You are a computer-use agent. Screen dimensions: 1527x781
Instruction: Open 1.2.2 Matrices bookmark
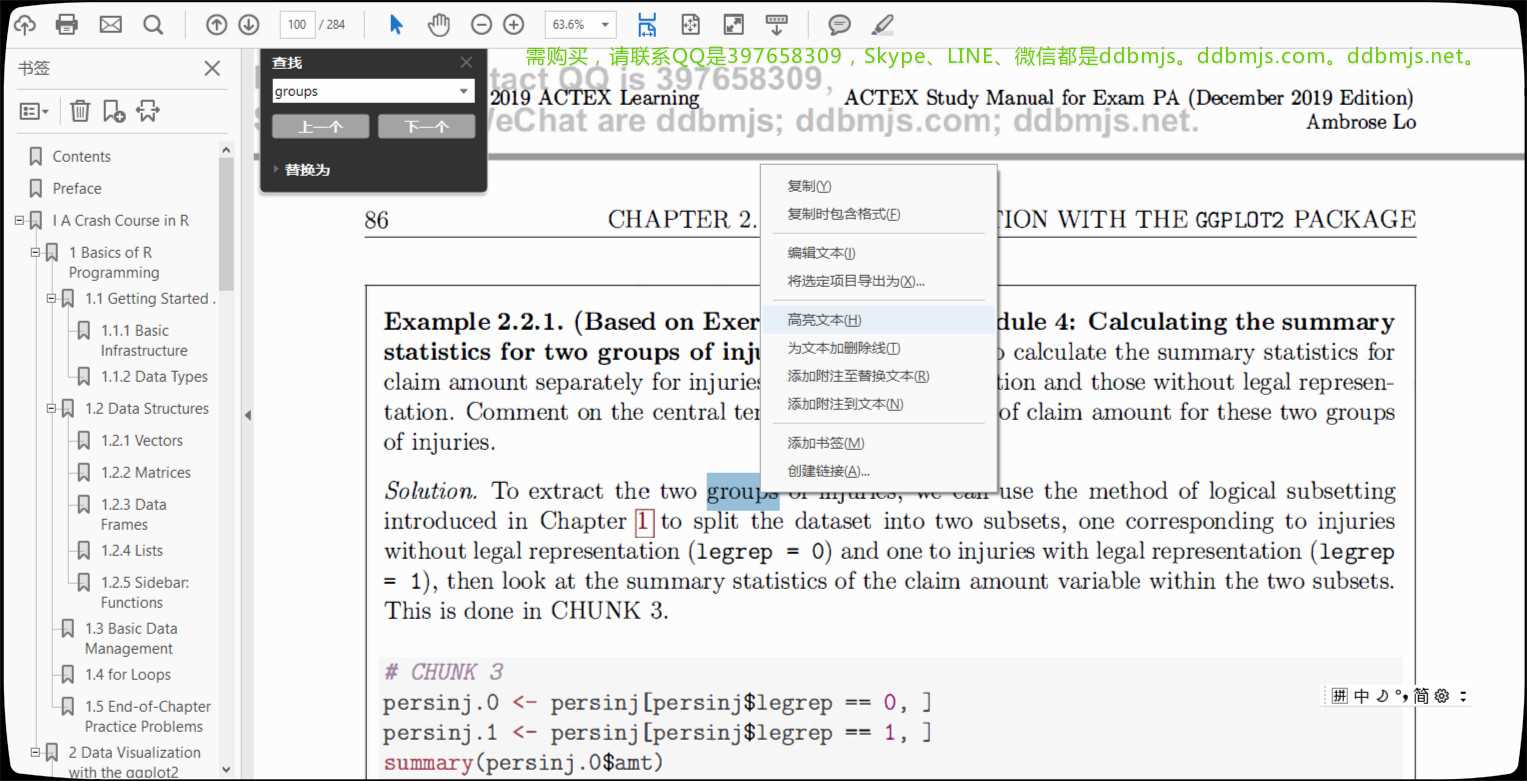[145, 472]
